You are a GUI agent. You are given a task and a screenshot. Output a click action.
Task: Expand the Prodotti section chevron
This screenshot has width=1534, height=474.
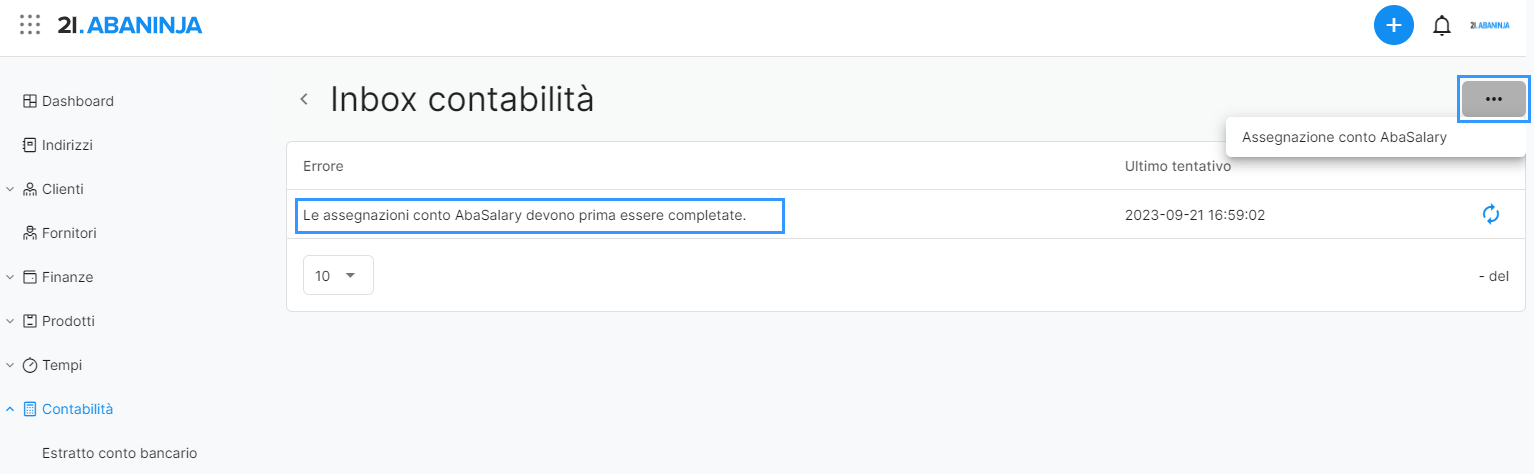point(10,321)
